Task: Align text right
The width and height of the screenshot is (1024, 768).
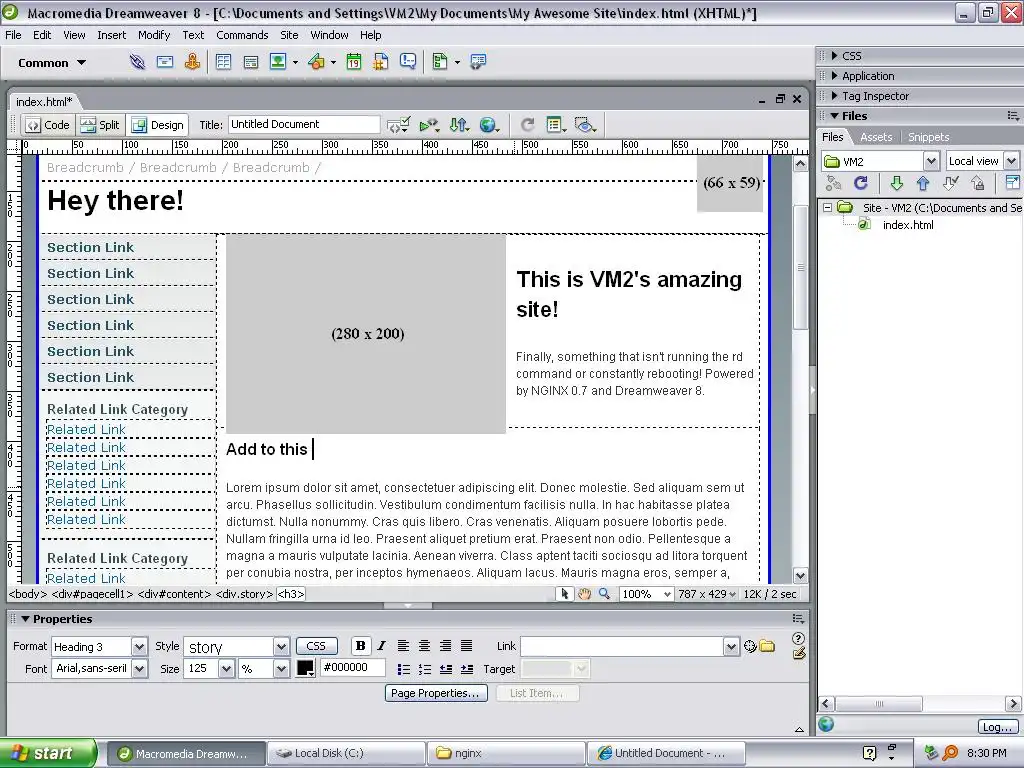Action: 445,646
